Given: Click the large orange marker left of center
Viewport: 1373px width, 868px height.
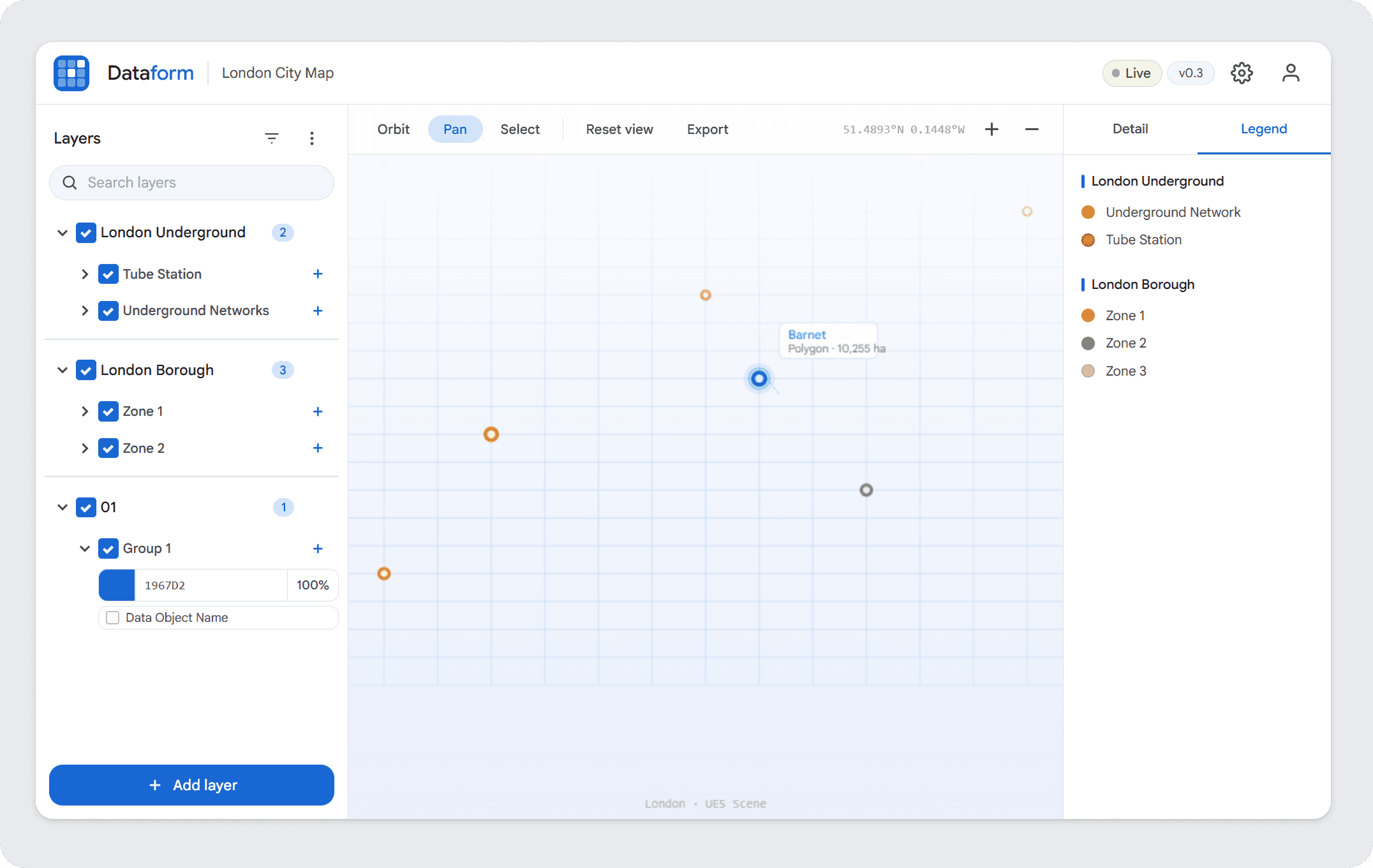Looking at the screenshot, I should tap(491, 434).
